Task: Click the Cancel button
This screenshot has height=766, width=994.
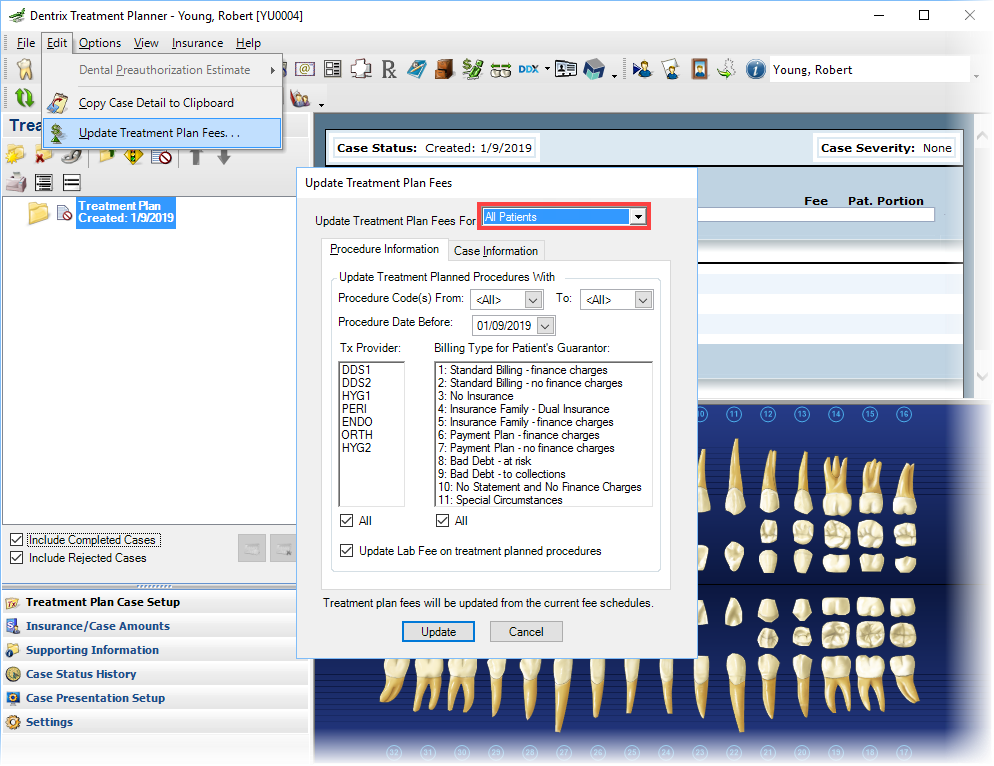Action: (526, 632)
